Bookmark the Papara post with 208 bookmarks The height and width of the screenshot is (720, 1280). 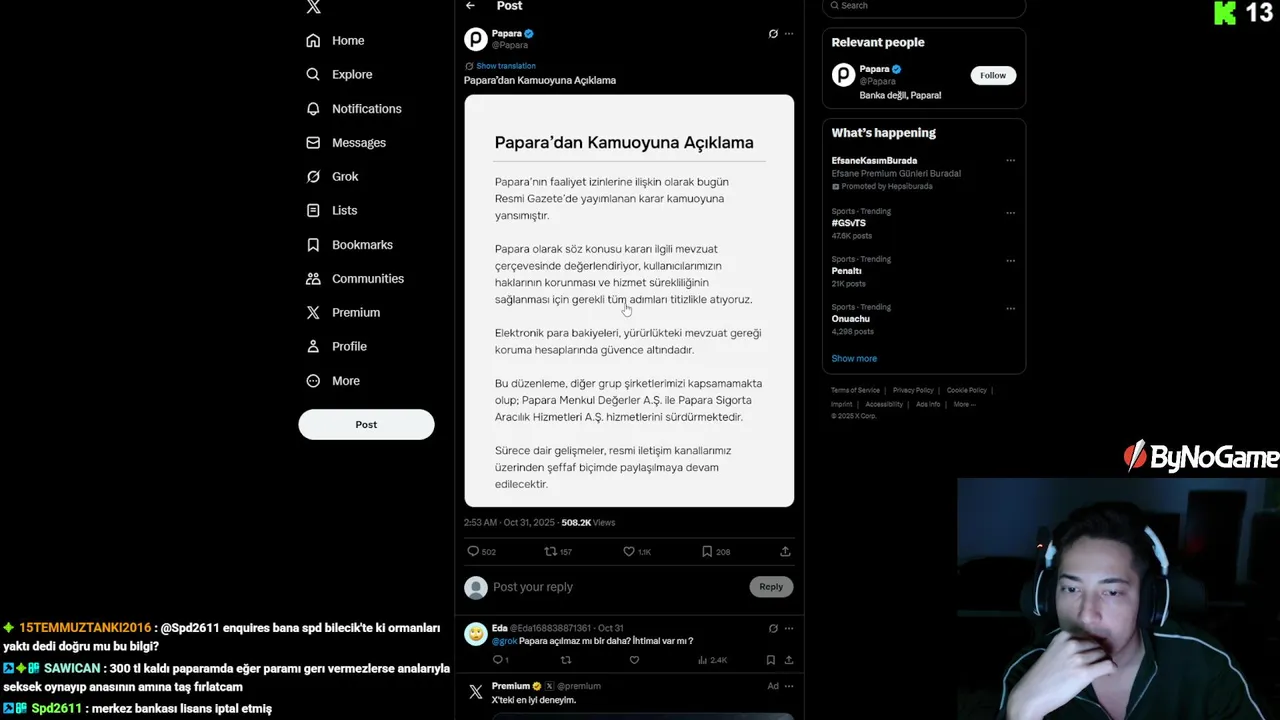coord(707,551)
